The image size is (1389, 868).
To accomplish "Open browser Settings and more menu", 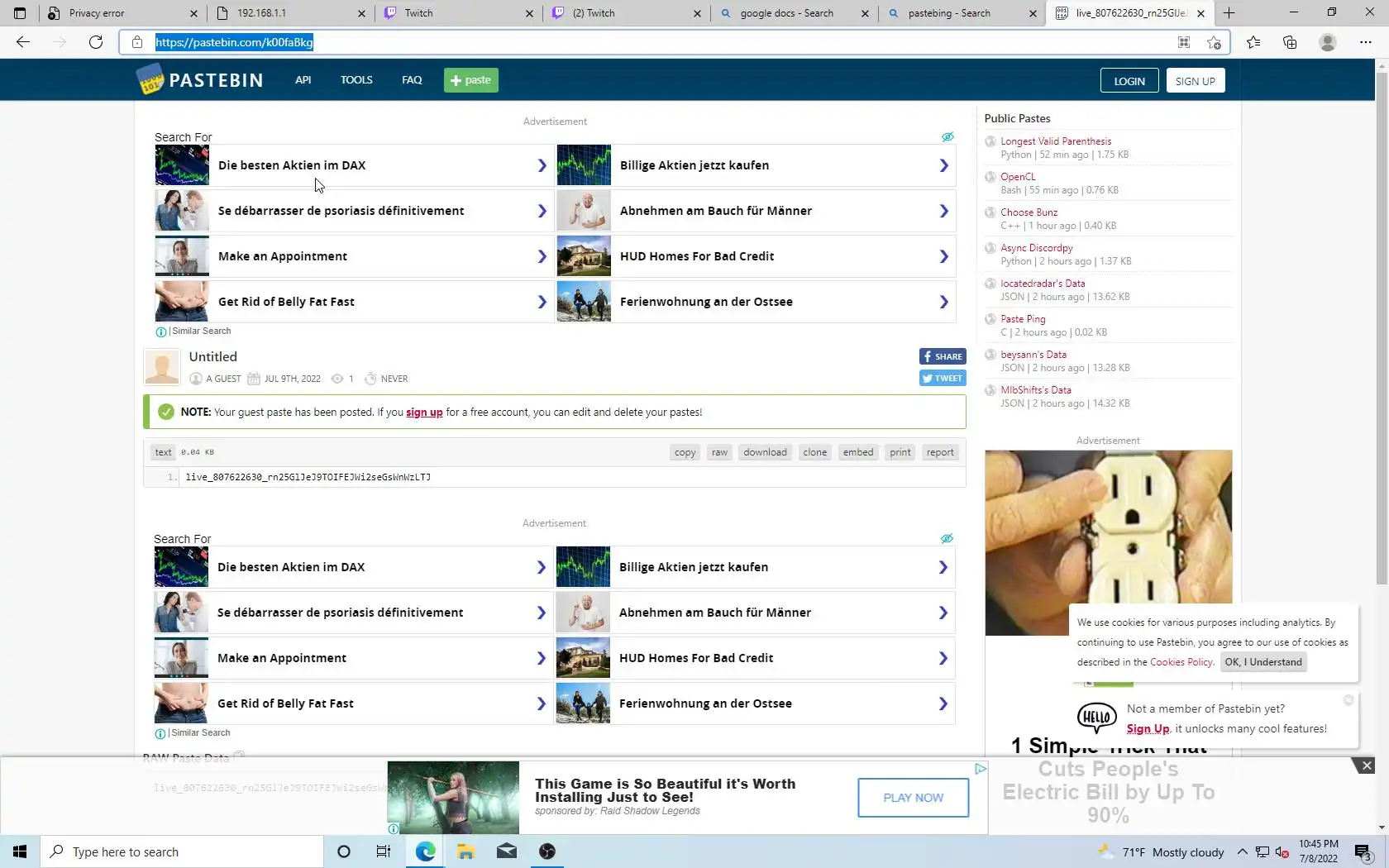I will pos(1365,42).
